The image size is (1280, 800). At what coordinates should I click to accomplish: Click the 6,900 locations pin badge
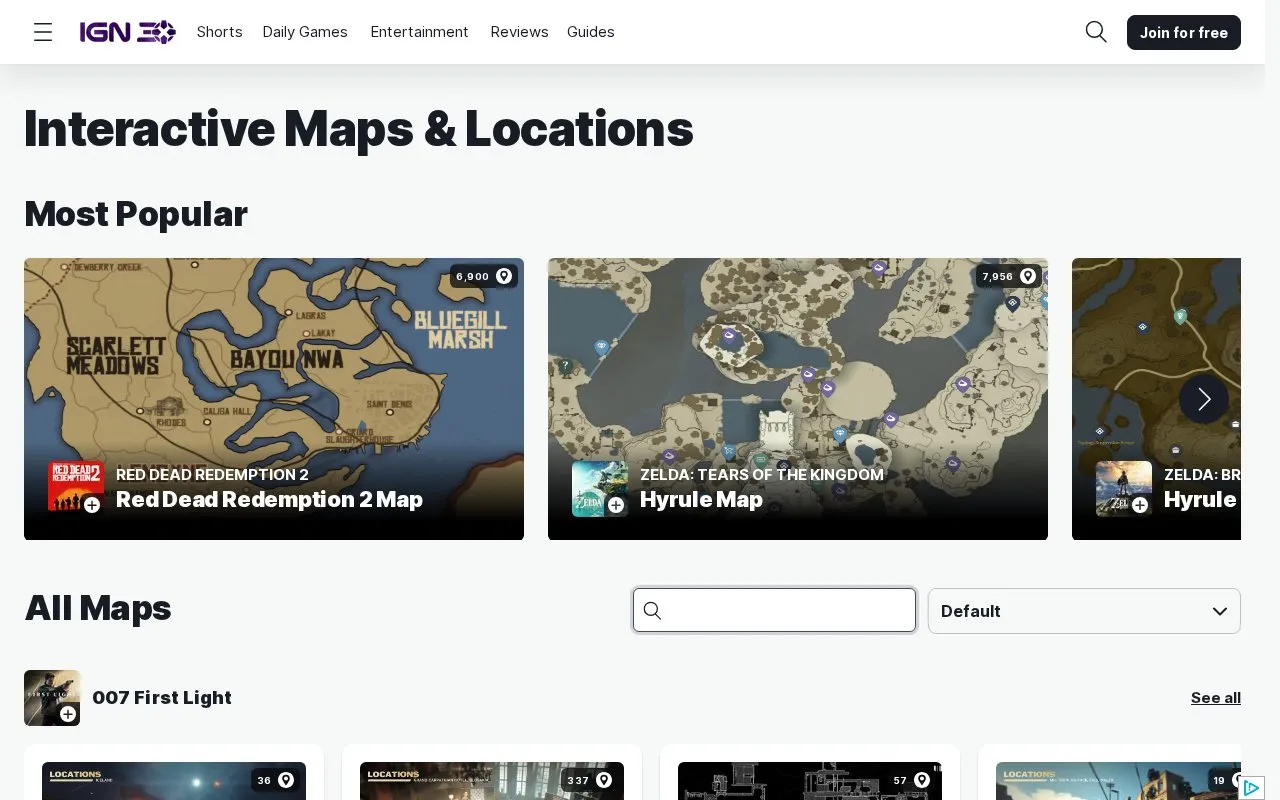click(x=484, y=276)
